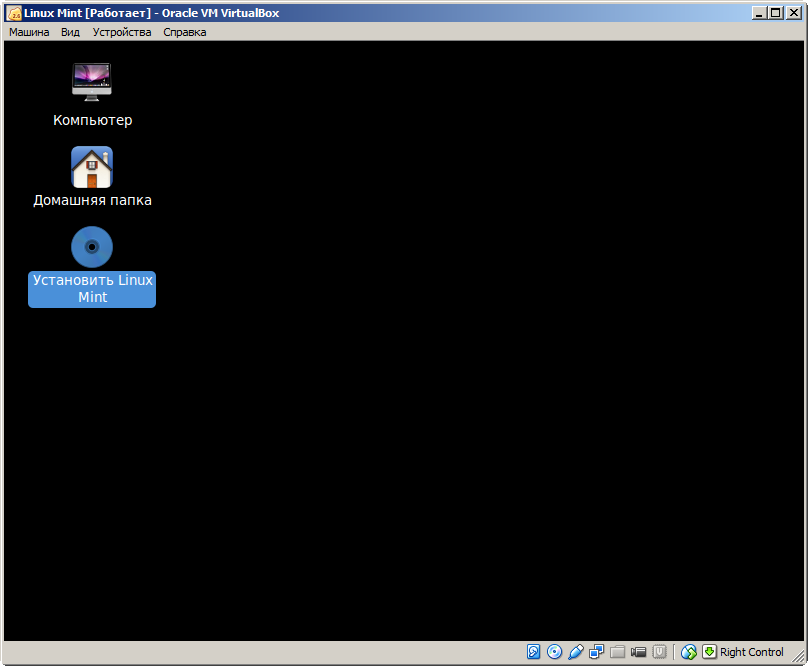Open the Устройства menu
The height and width of the screenshot is (666, 808).
pyautogui.click(x=122, y=32)
